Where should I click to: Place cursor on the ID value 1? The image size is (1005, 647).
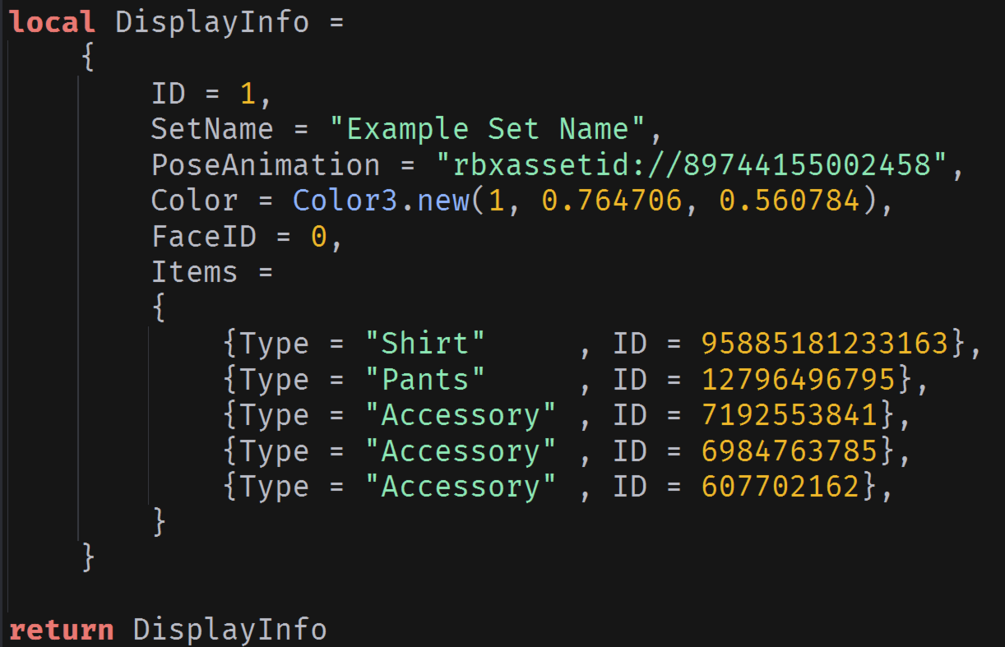(x=248, y=94)
